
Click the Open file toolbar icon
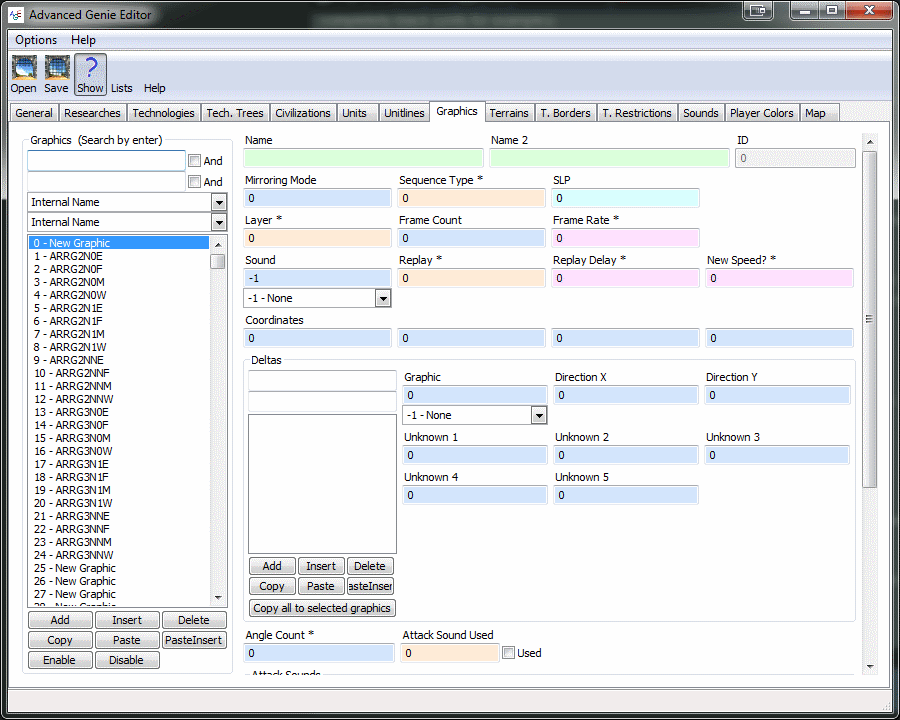coord(24,73)
